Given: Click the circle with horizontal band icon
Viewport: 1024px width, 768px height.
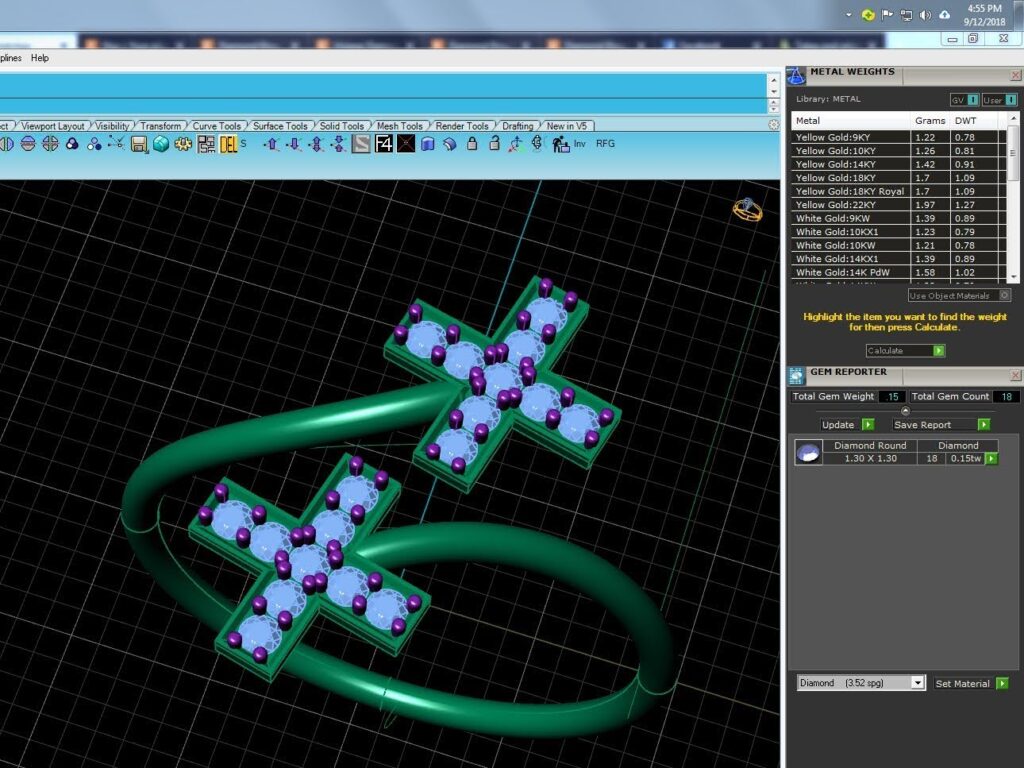Looking at the screenshot, I should point(28,144).
